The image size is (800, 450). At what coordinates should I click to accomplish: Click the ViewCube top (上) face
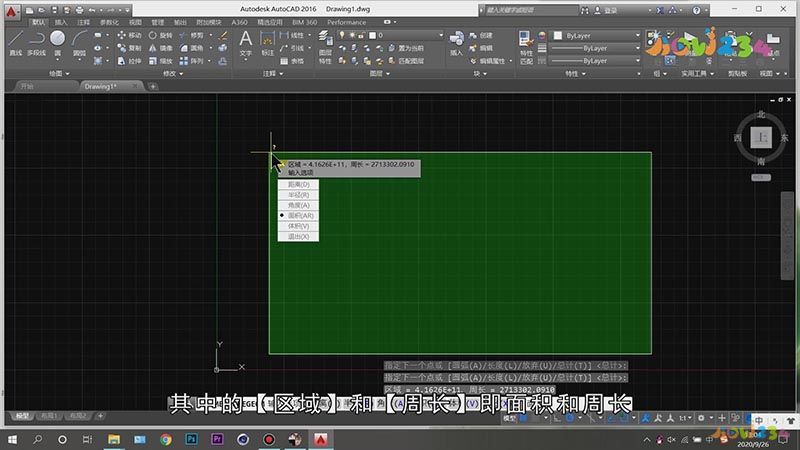(761, 137)
